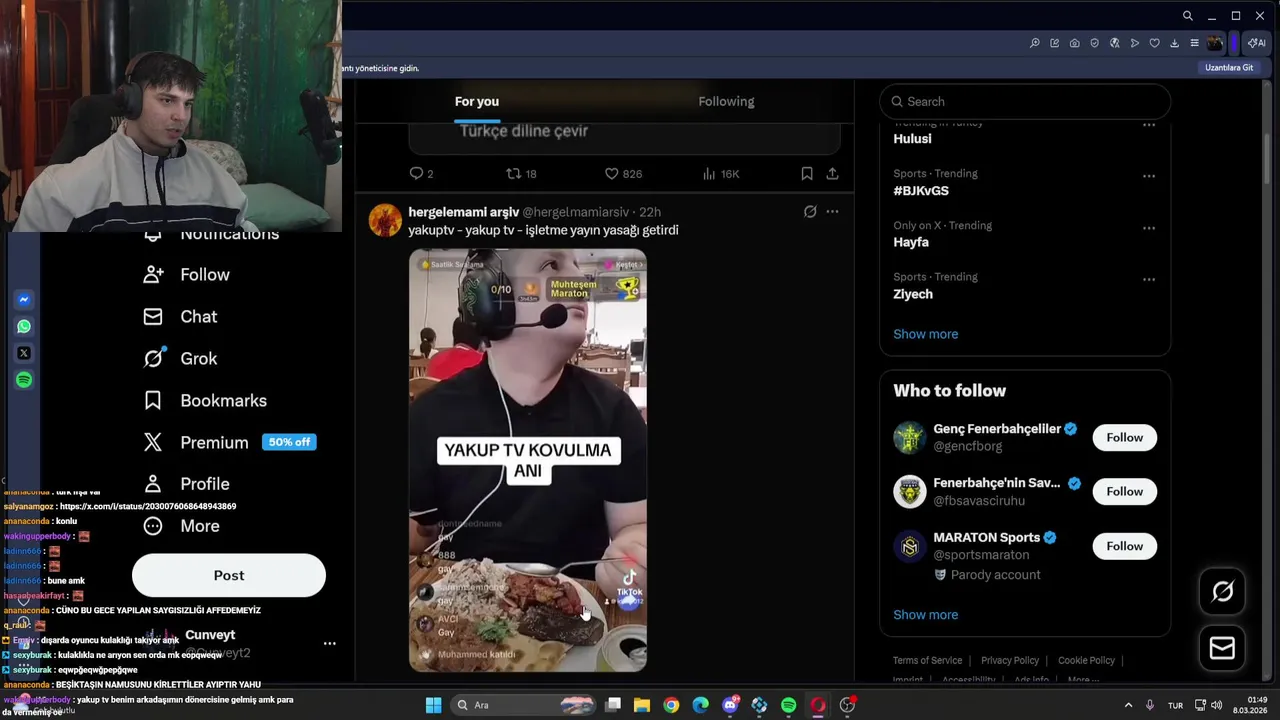The width and height of the screenshot is (1280, 720).
Task: Open WhatsApp in the Opera sidebar
Action: (24, 326)
